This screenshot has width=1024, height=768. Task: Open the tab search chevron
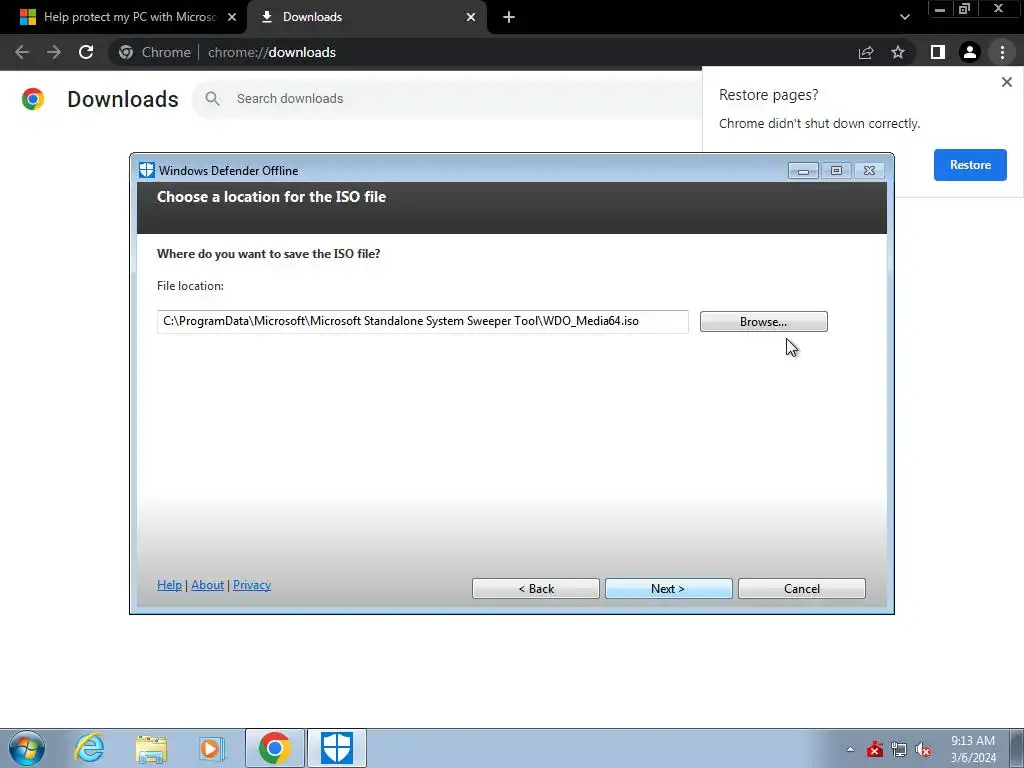coord(904,17)
